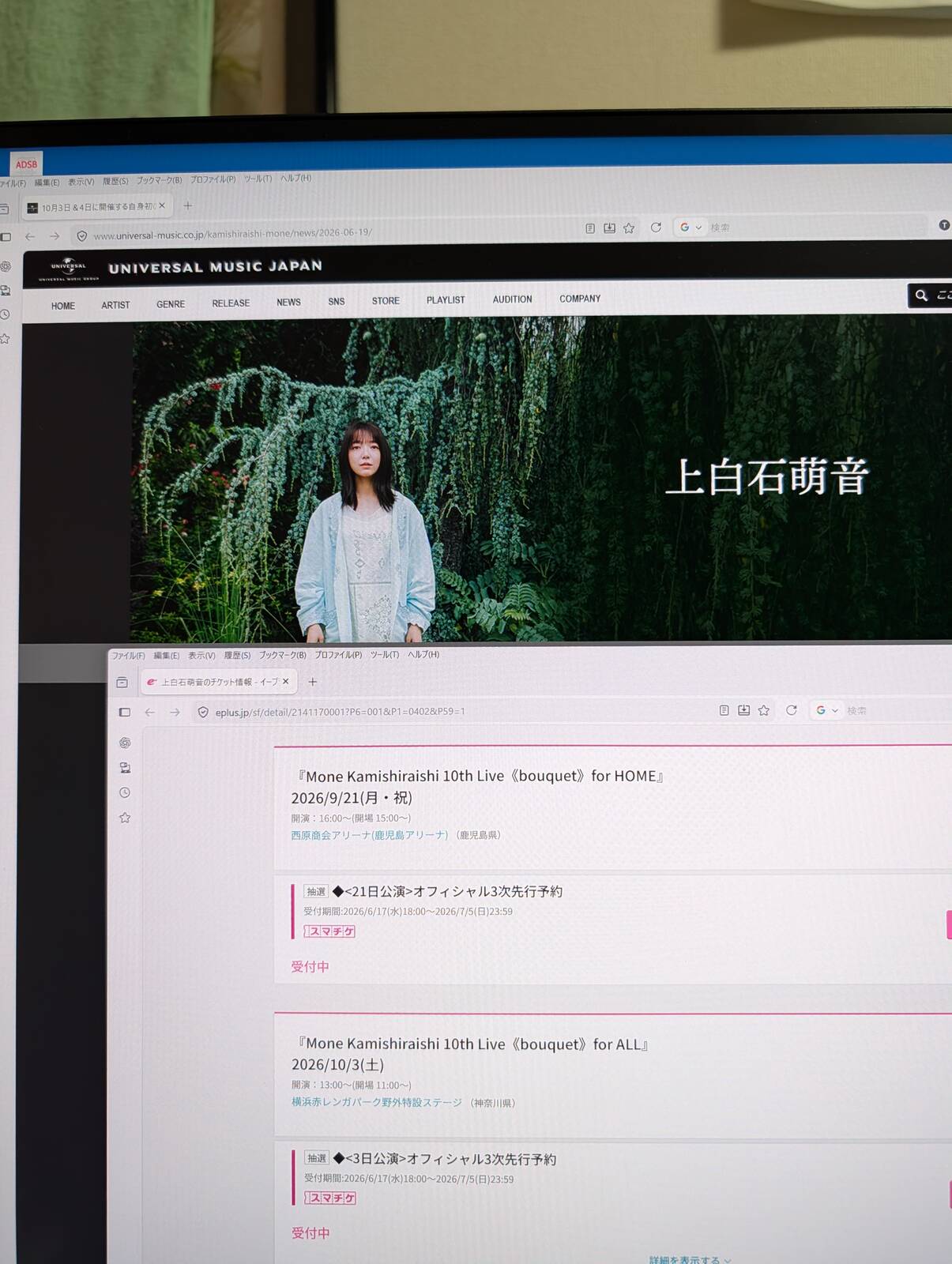Open 西原商会アリーナ(鹿児島アリーナ) venue link
952x1264 pixels.
(370, 835)
